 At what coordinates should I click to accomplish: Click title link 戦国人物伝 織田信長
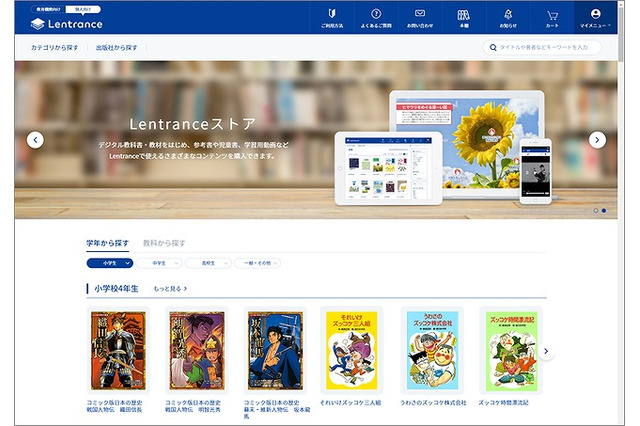(x=114, y=406)
